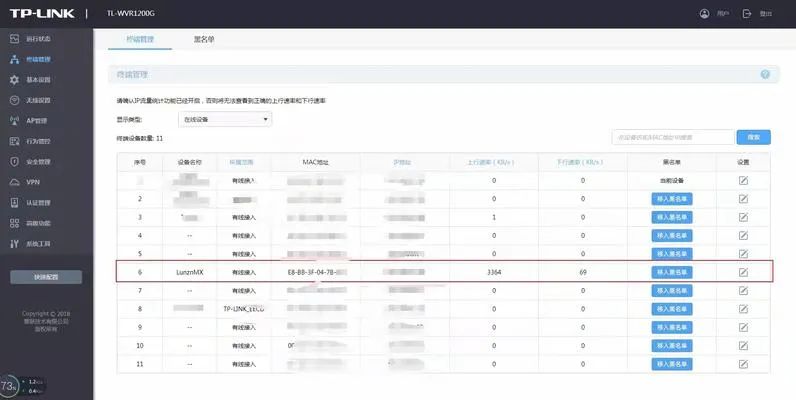Open 认证管理 (authentication management) in sidebar

click(x=30, y=203)
